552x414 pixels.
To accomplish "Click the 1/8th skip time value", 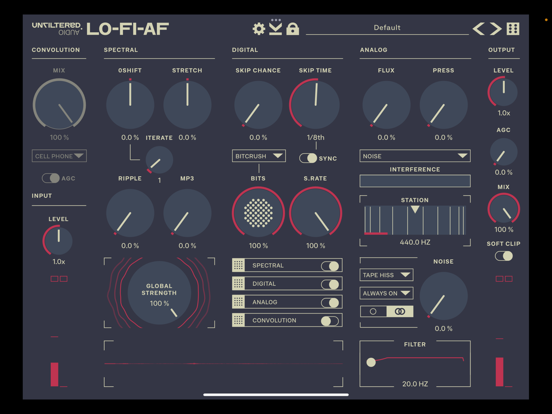I will [x=315, y=137].
